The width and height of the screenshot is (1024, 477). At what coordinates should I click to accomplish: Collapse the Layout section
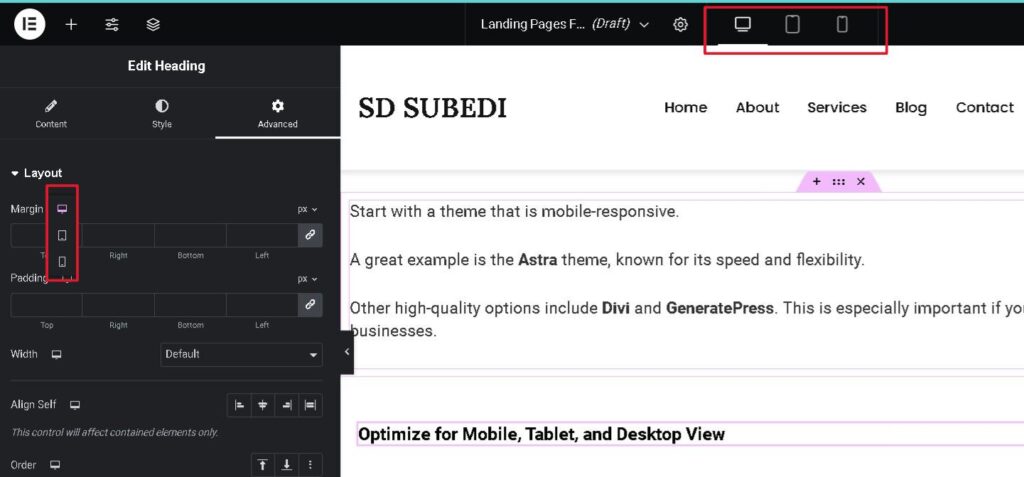37,173
